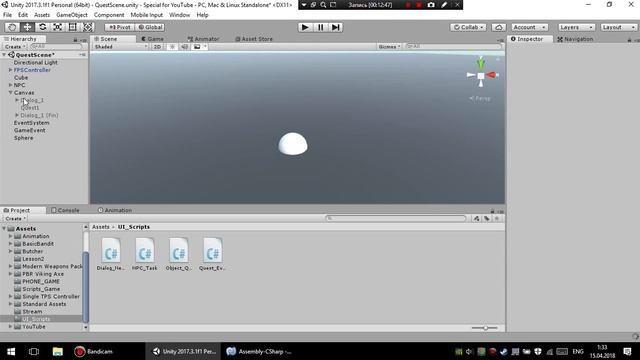Open the Window menu
The image size is (640, 360).
pos(180,15)
